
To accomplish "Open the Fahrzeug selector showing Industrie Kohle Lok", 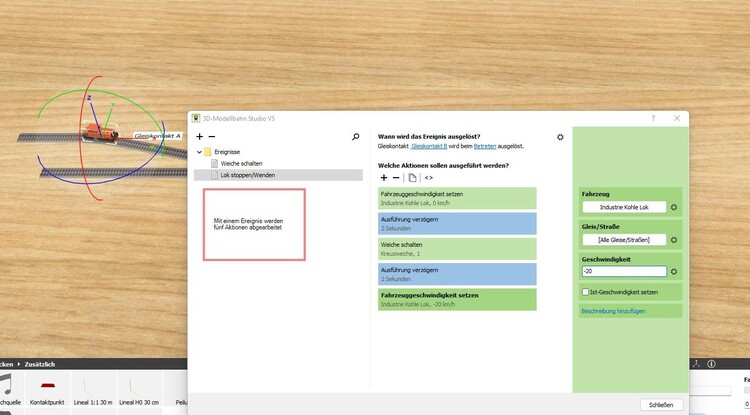I will tap(624, 207).
